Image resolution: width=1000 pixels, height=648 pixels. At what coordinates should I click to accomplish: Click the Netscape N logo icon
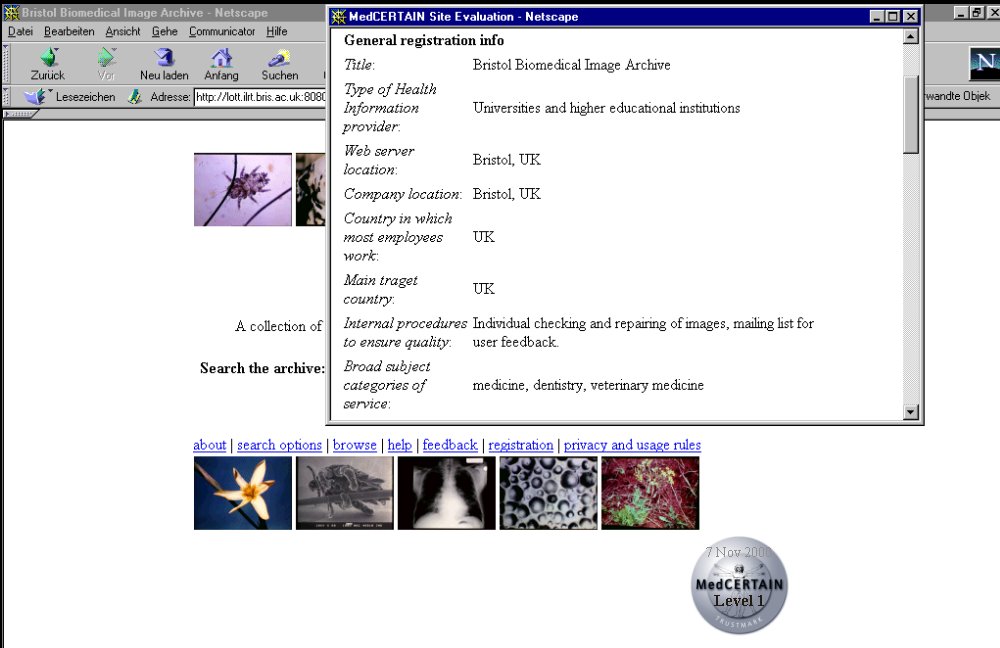pyautogui.click(x=983, y=64)
